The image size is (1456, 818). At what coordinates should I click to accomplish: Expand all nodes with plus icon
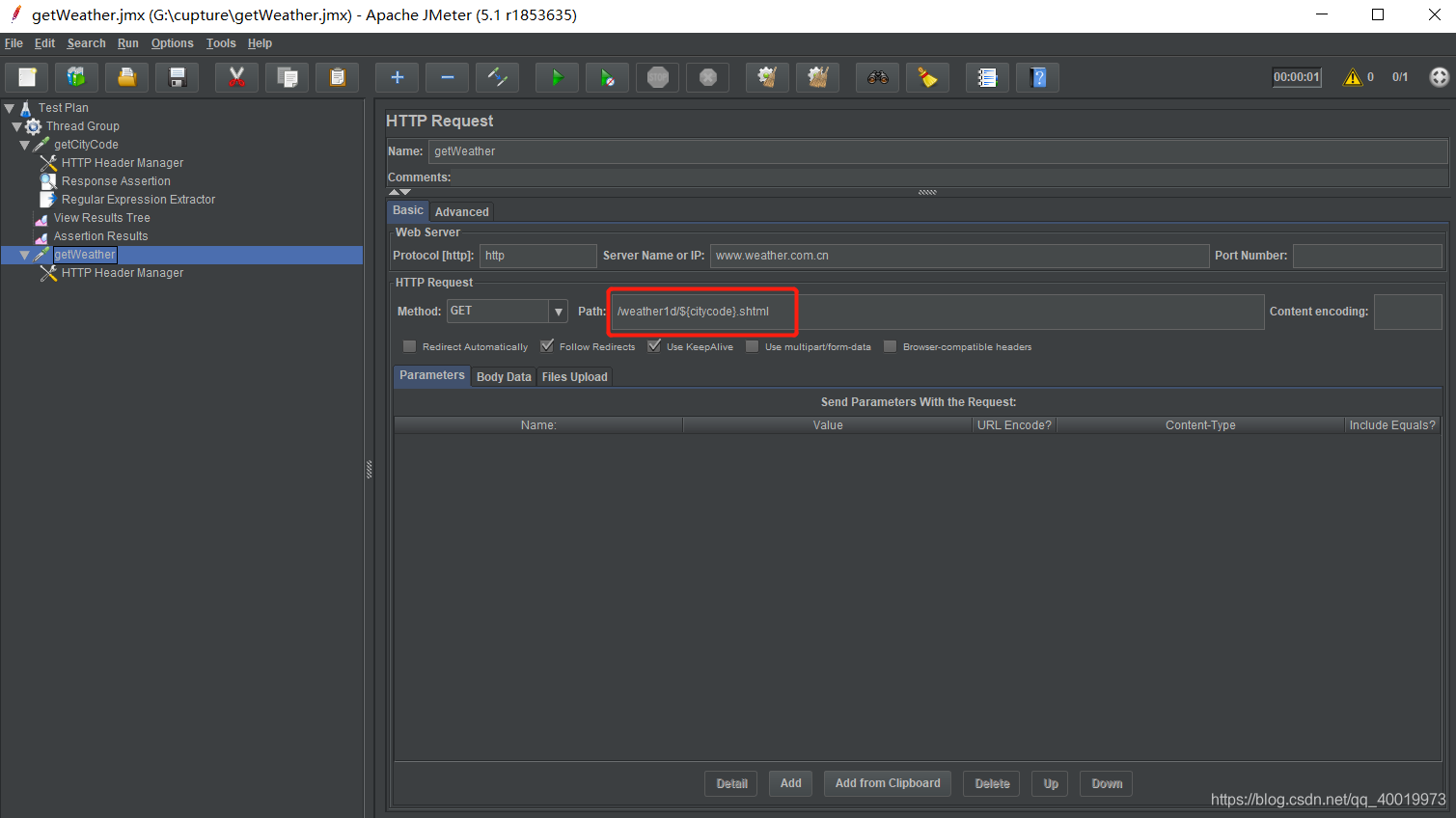point(398,77)
